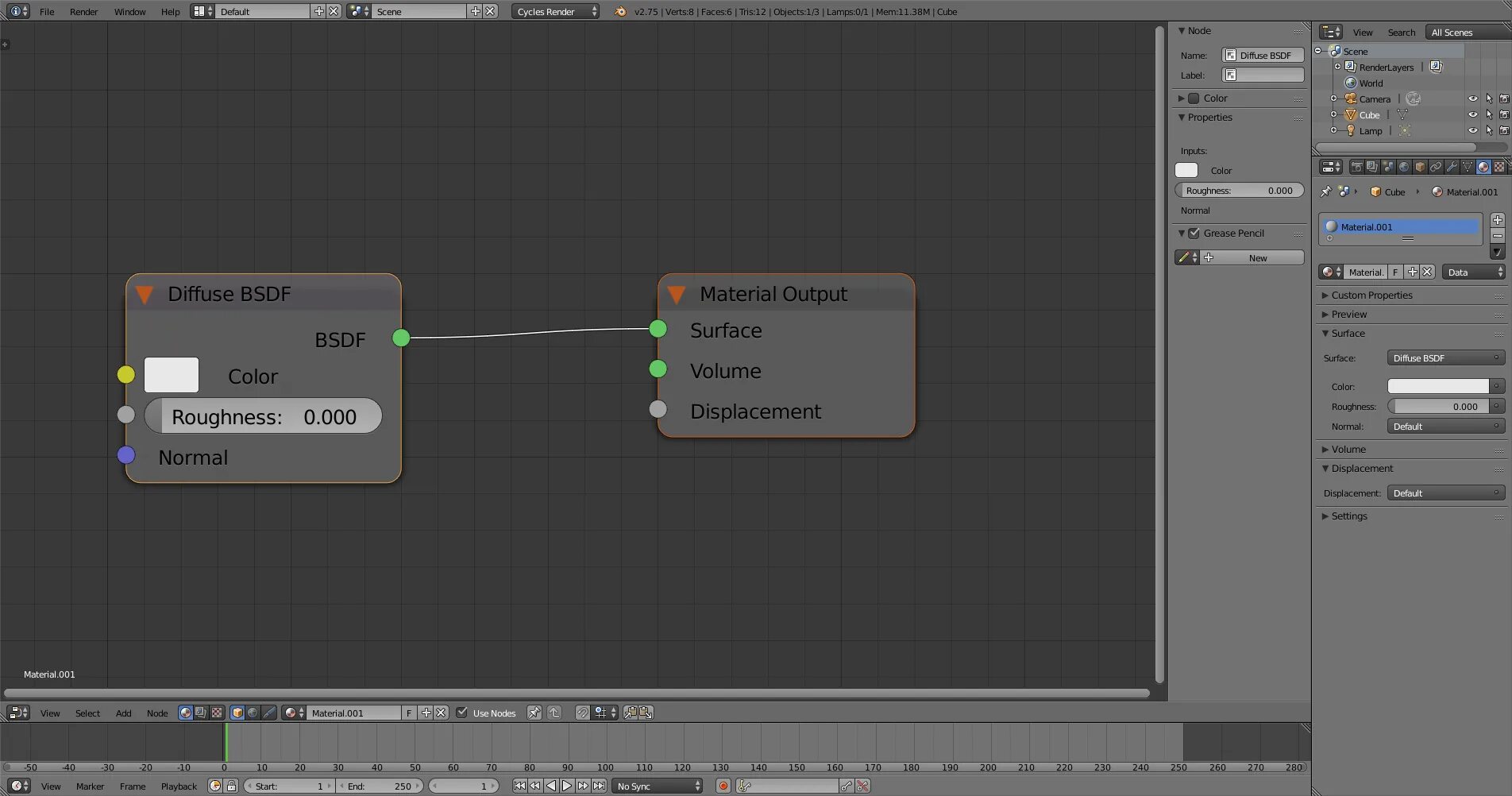This screenshot has height=796, width=1512.
Task: Expand the Custom Properties panel
Action: (1371, 295)
